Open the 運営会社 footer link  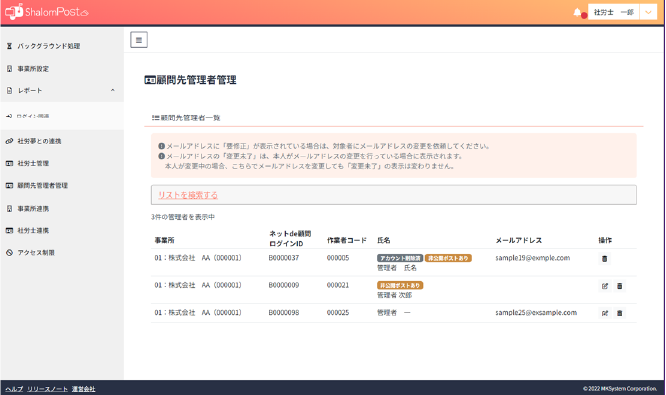click(83, 389)
